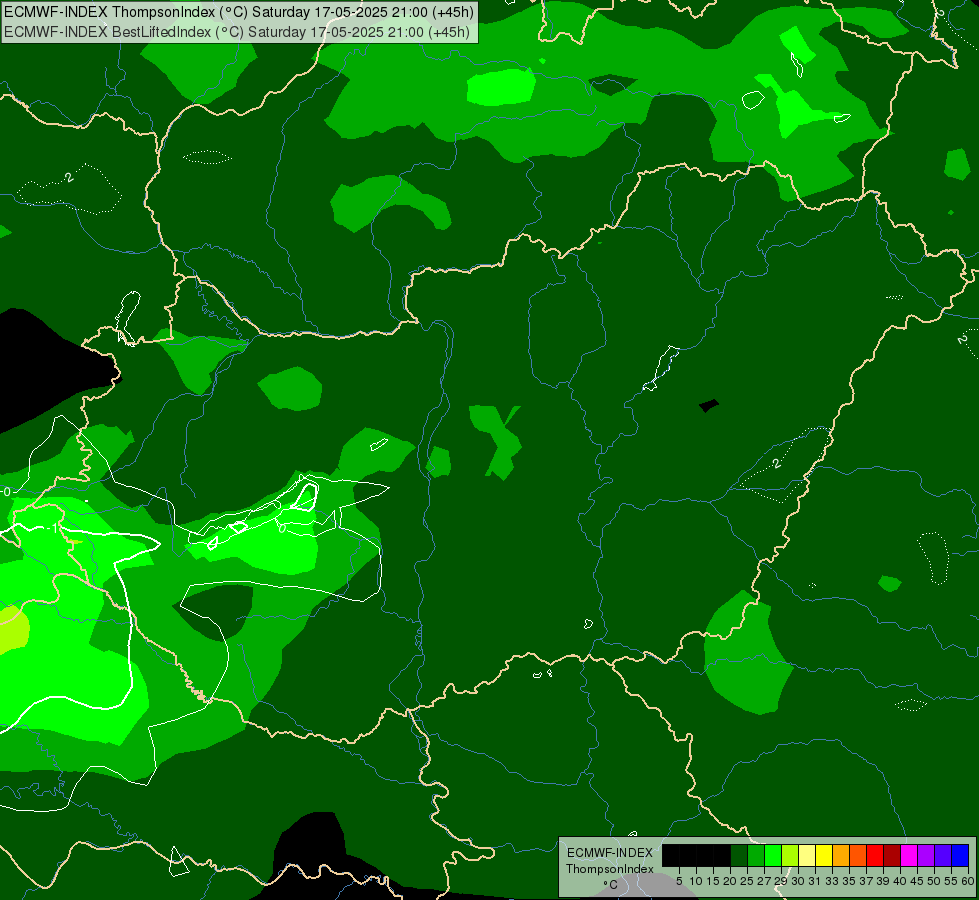Click the legend scale value 25
The width and height of the screenshot is (979, 900).
pos(747,881)
